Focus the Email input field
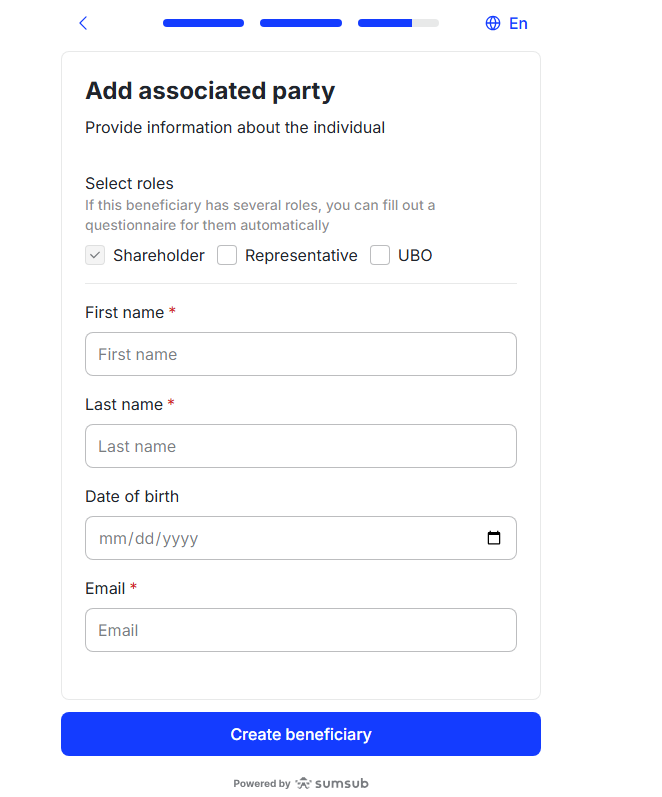This screenshot has width=662, height=797. pyautogui.click(x=300, y=630)
